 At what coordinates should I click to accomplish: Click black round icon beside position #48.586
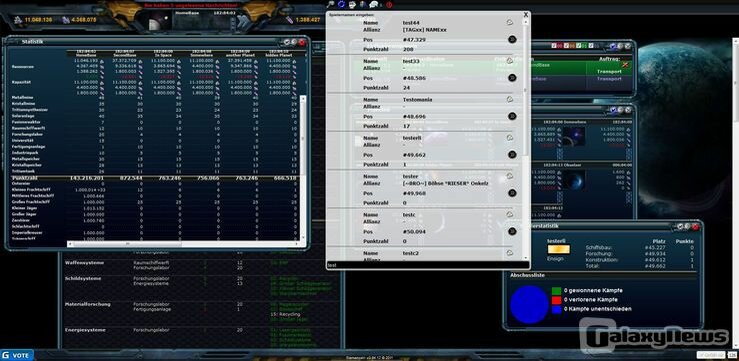tap(512, 78)
